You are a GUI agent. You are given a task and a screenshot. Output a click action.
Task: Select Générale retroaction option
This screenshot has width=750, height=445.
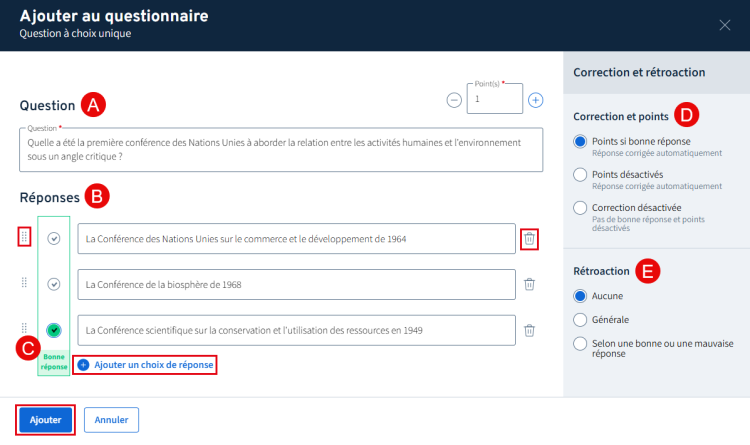(580, 320)
